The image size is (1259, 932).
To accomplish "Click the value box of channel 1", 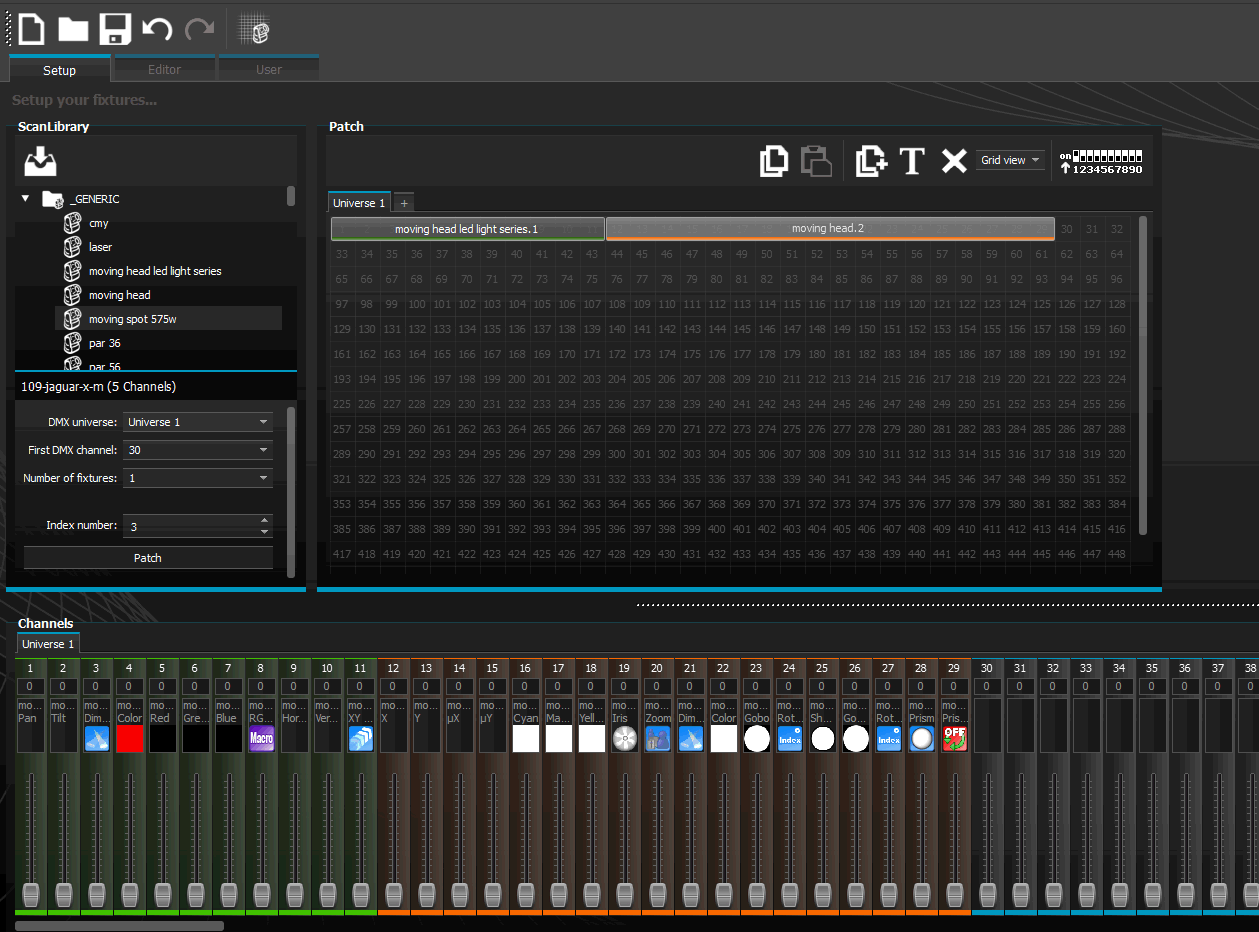I will click(30, 687).
